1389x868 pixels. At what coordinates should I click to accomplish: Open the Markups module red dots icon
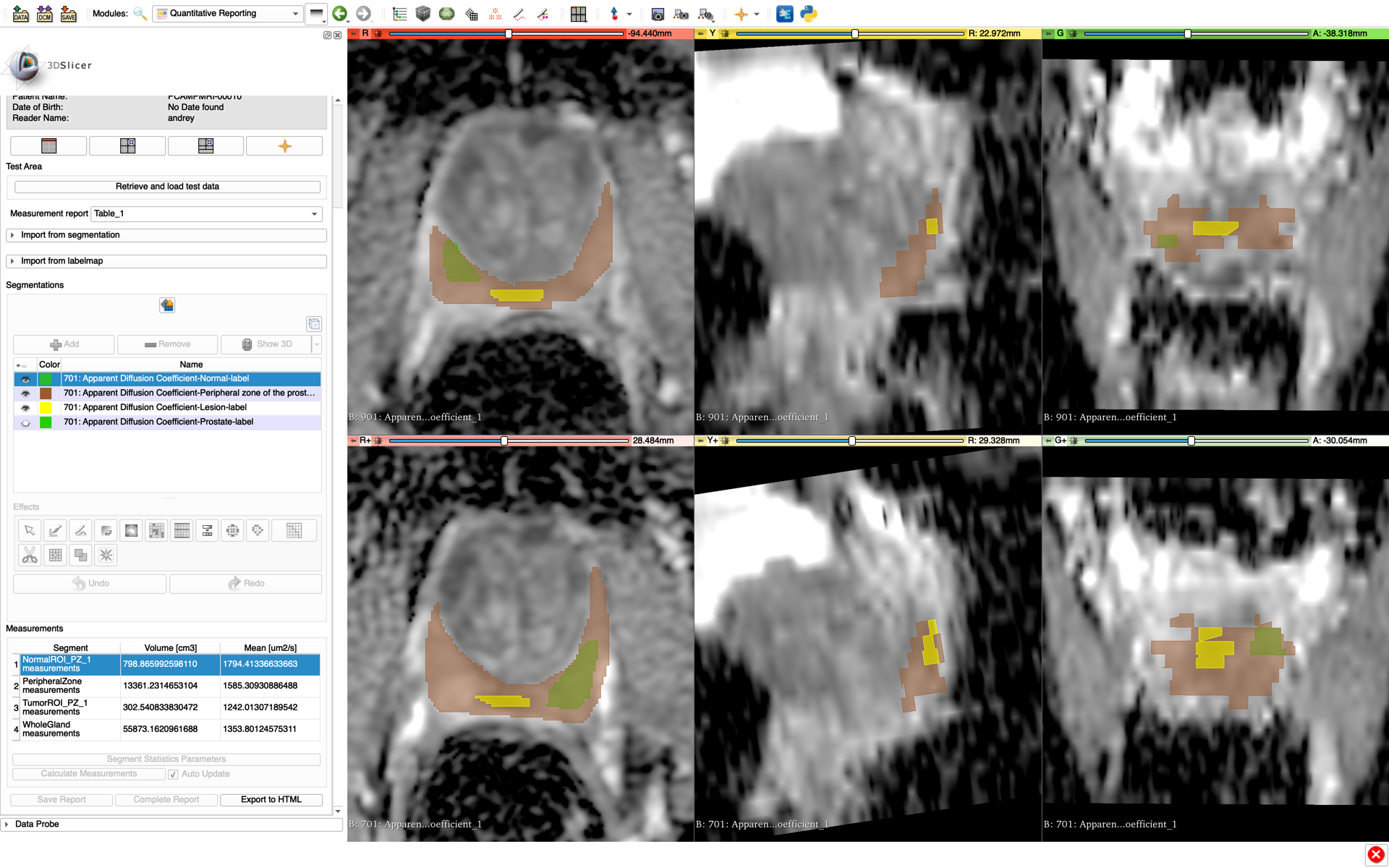pyautogui.click(x=495, y=14)
